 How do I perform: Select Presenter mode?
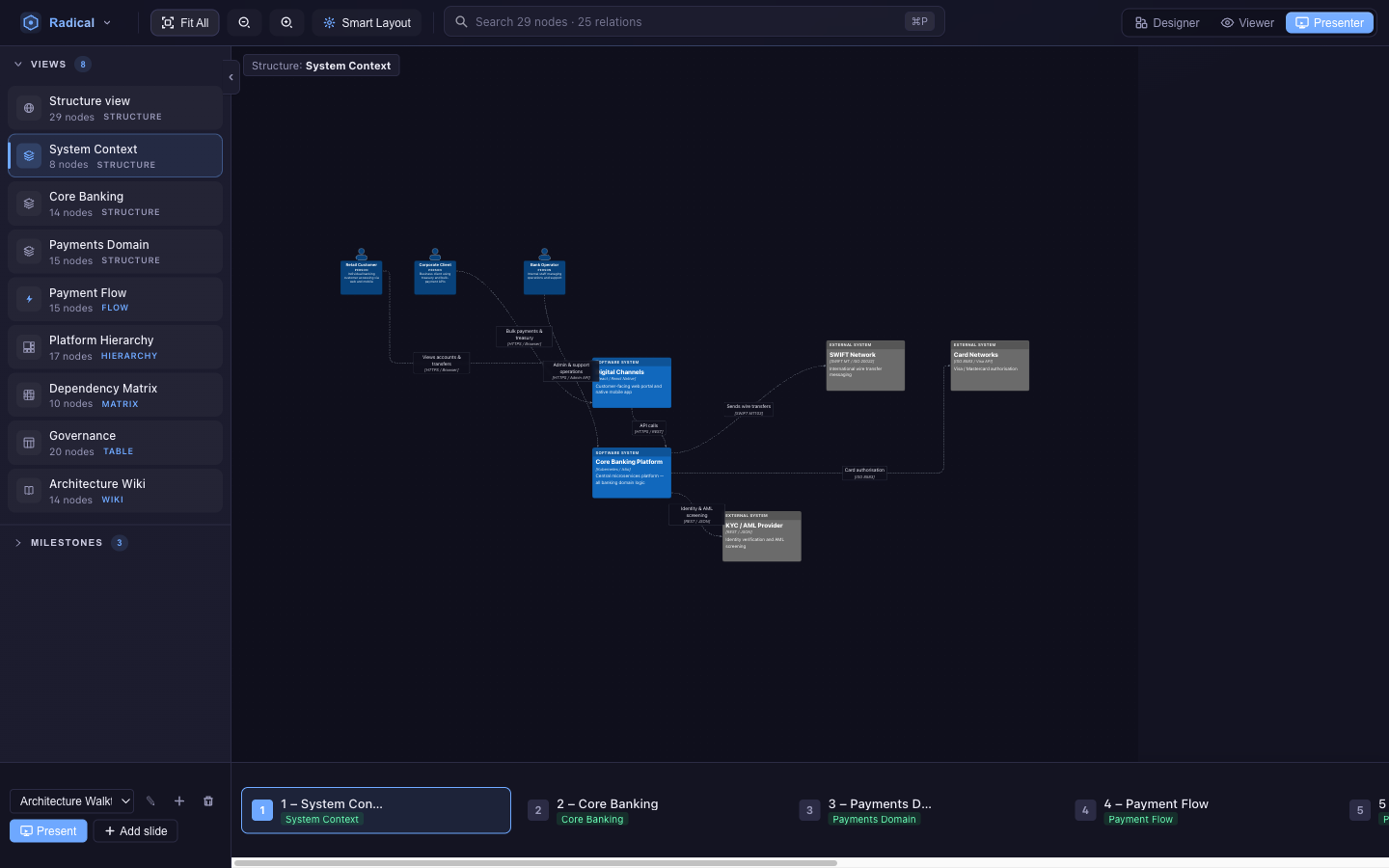point(1329,22)
